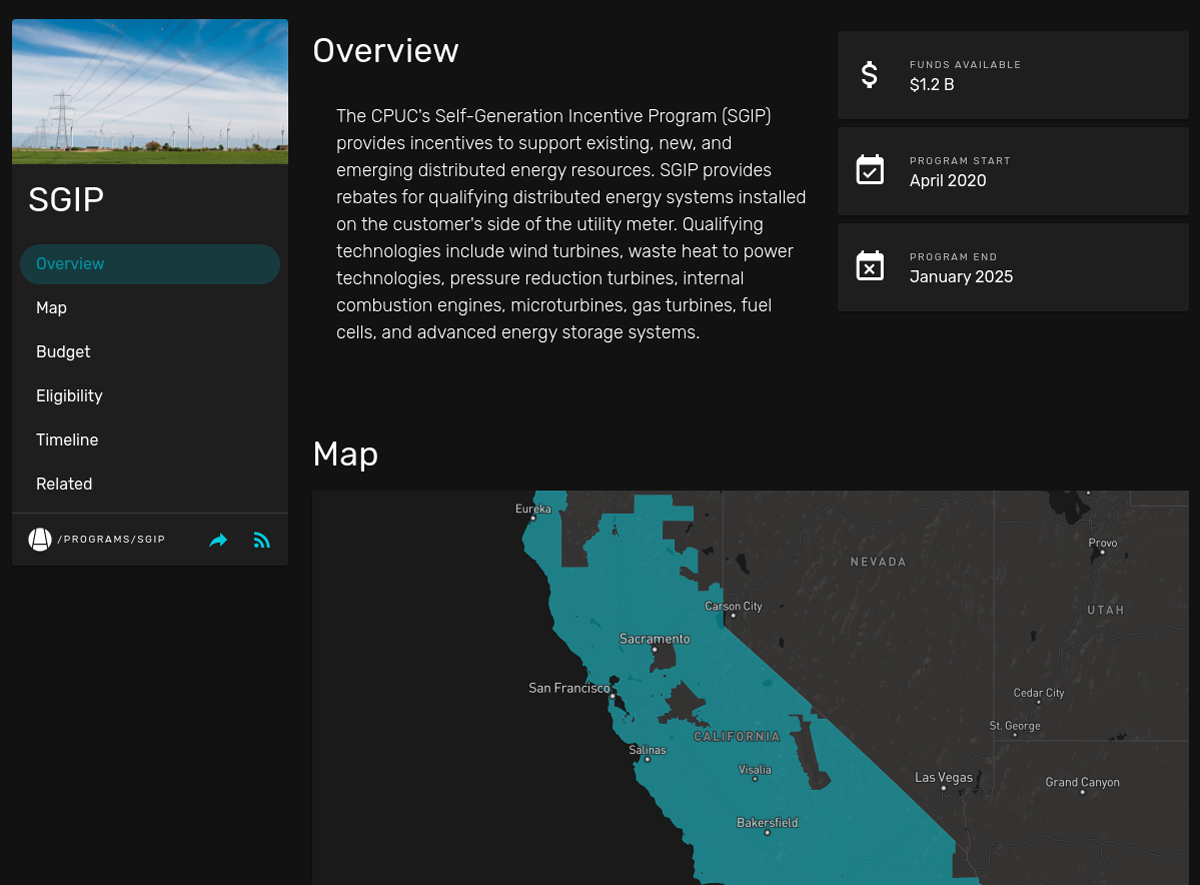The width and height of the screenshot is (1200, 885).
Task: Click the program start calendar-check icon
Action: (870, 170)
